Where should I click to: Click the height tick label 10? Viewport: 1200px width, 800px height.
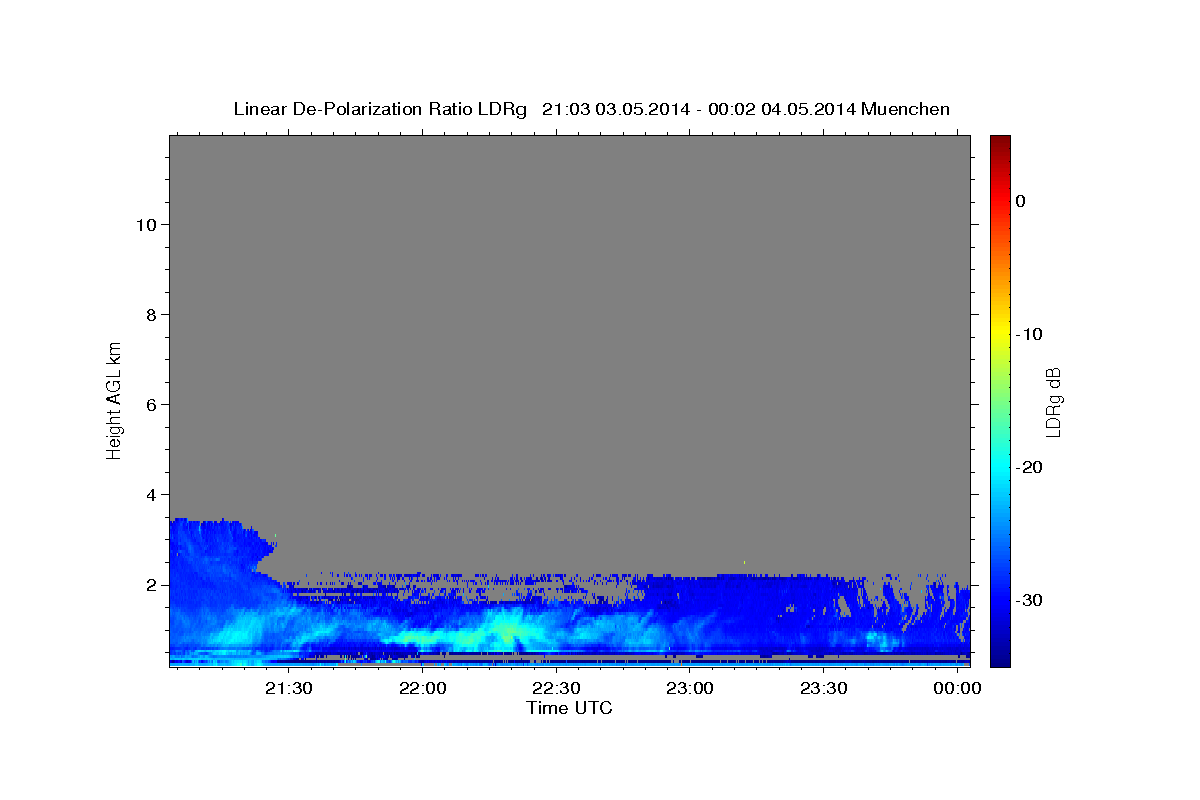145,224
